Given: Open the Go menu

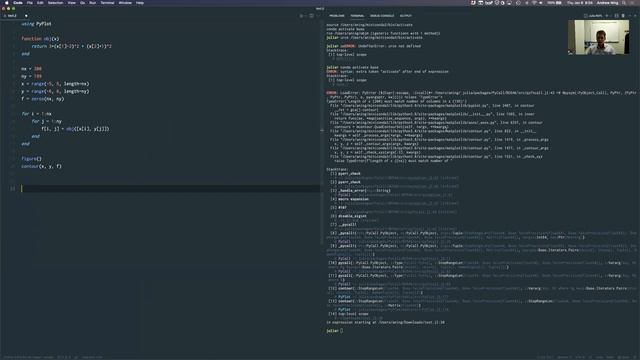Looking at the screenshot, I should tap(83, 2).
